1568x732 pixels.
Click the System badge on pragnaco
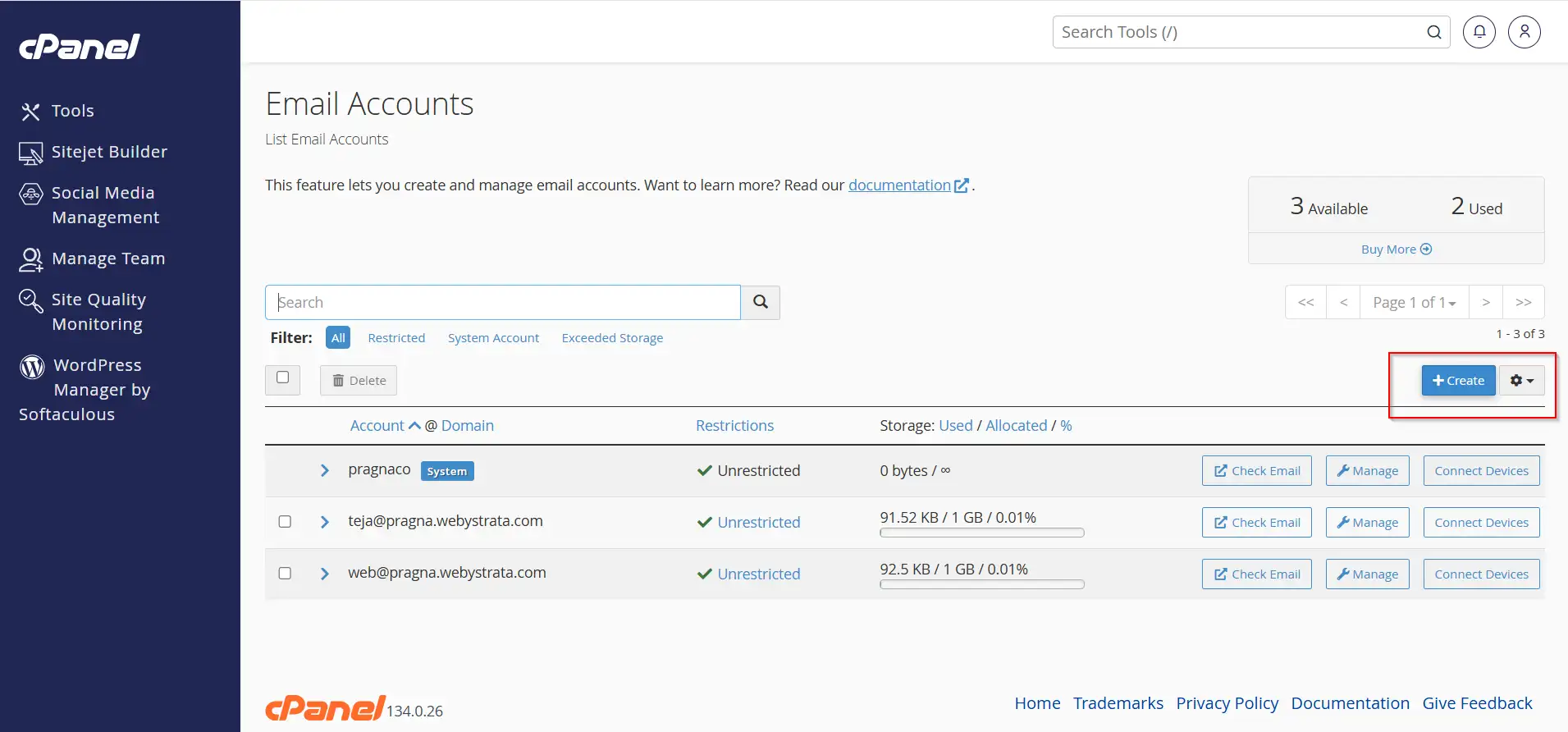tap(447, 471)
